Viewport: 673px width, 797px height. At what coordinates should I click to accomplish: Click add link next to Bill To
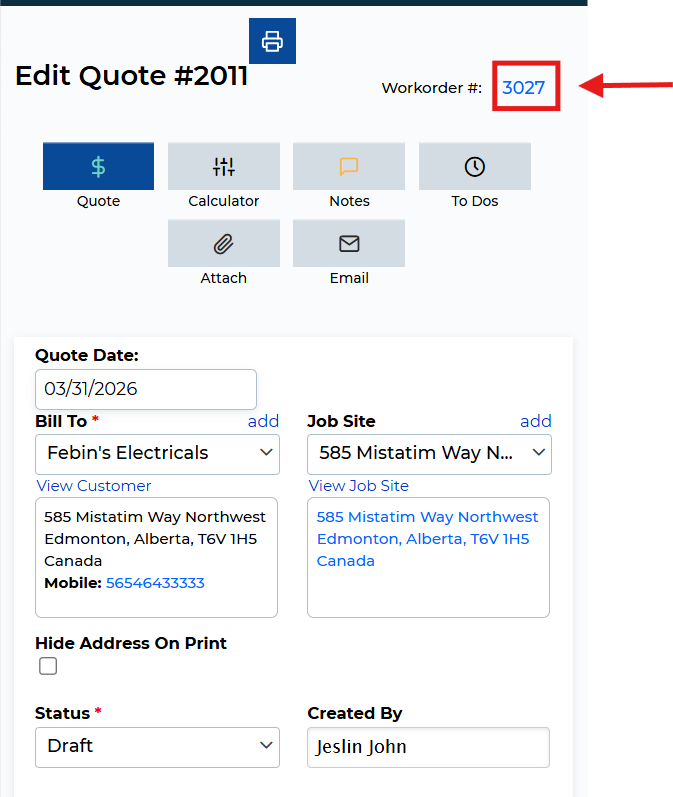tap(263, 421)
